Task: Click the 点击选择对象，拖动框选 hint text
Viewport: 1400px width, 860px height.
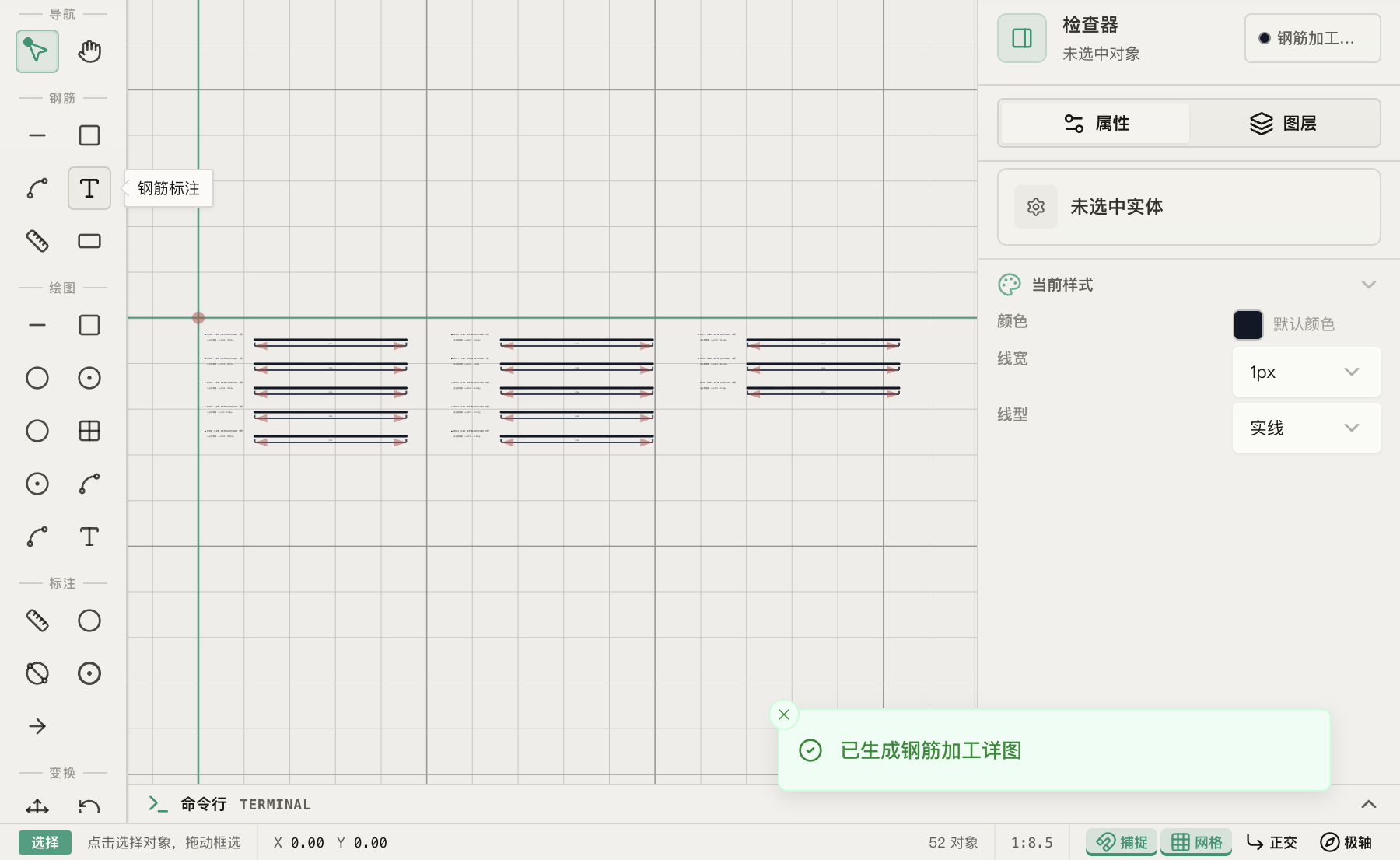Action: click(164, 842)
